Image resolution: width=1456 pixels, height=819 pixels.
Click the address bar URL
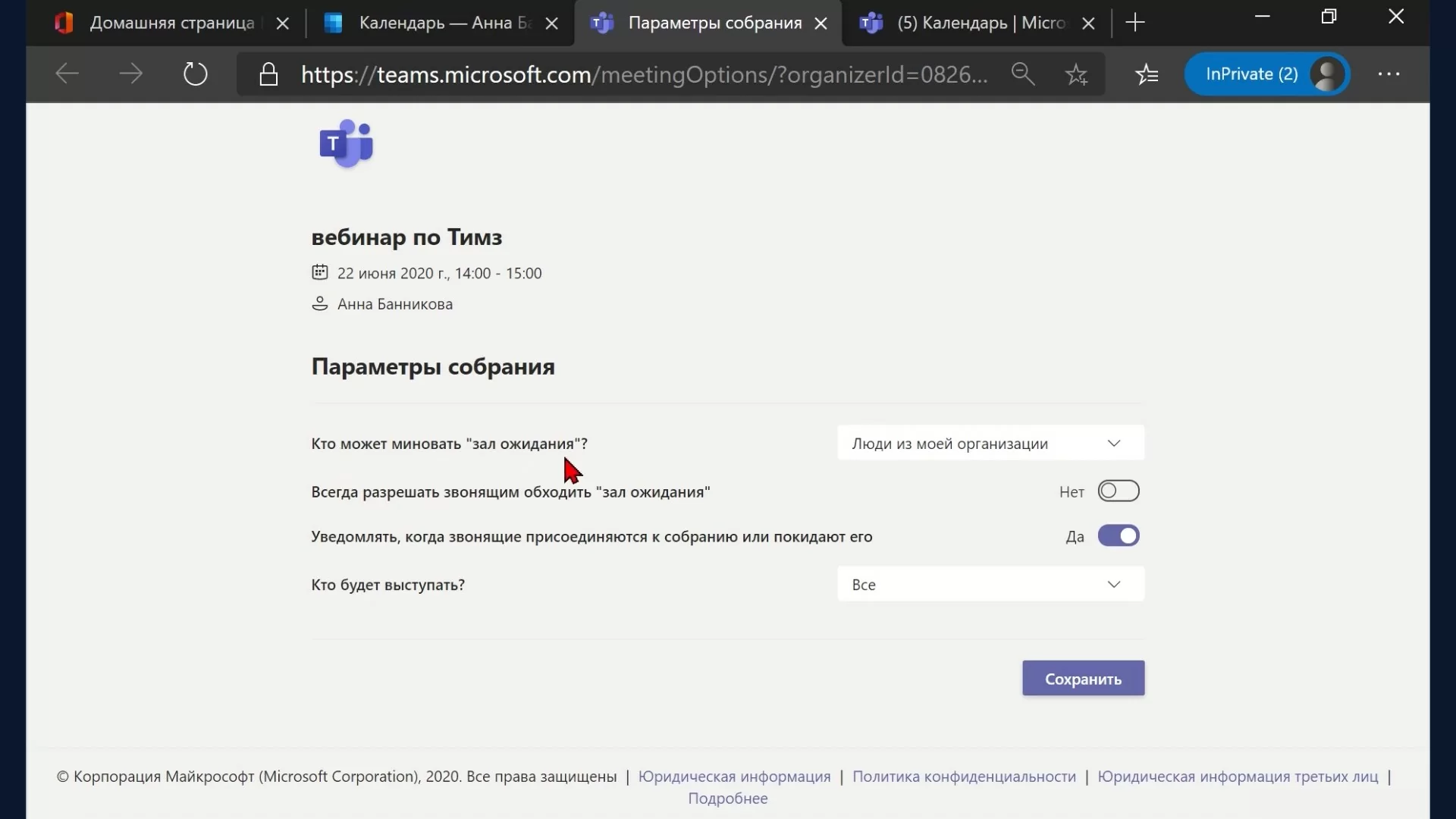tap(644, 74)
